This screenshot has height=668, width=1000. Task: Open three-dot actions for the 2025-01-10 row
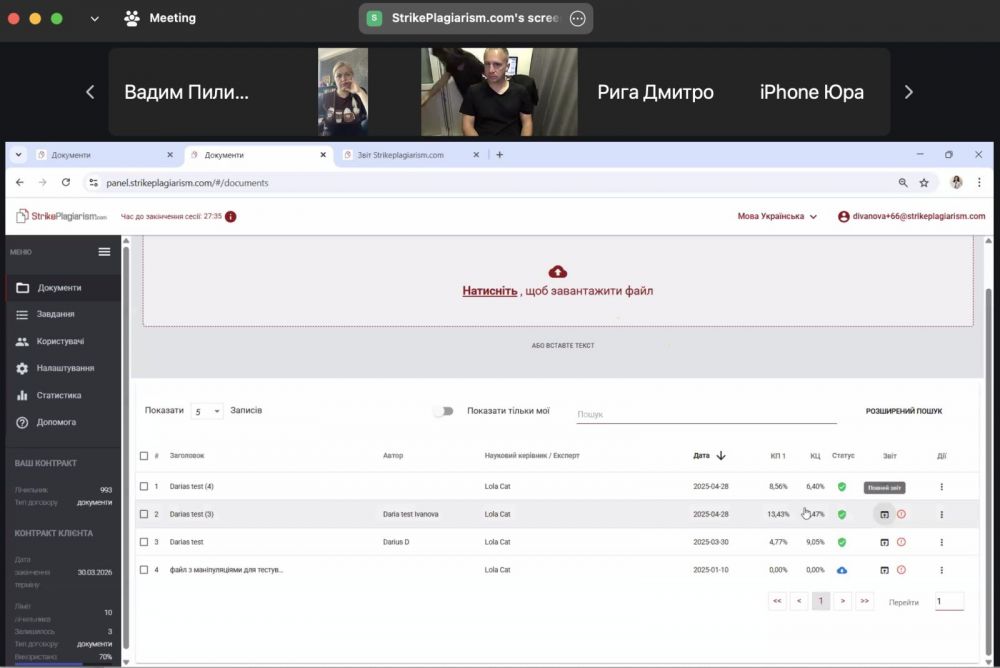click(941, 570)
